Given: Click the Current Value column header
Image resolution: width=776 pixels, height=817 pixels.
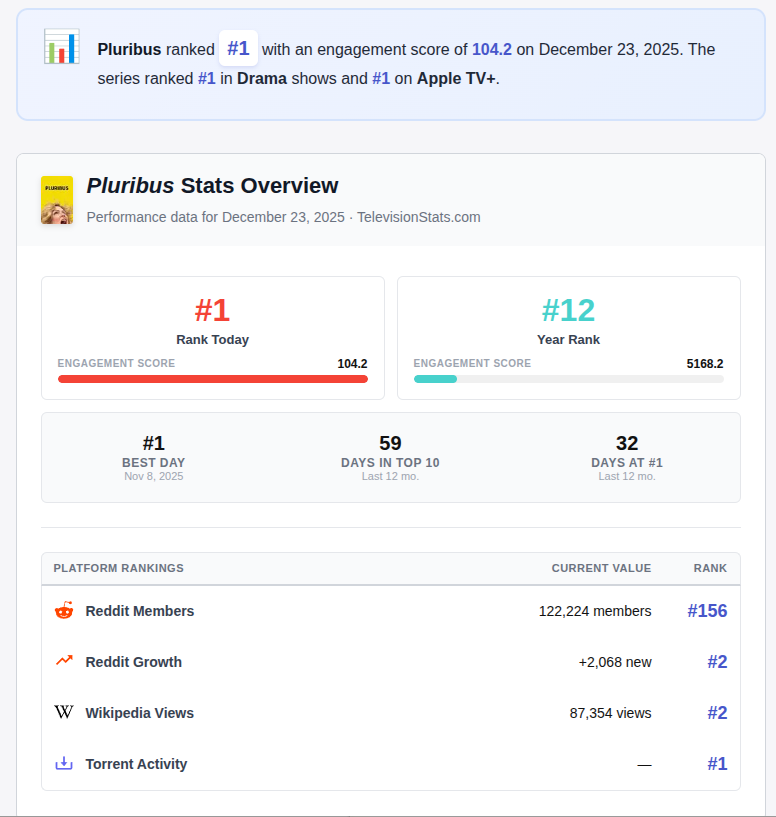Looking at the screenshot, I should (x=601, y=568).
